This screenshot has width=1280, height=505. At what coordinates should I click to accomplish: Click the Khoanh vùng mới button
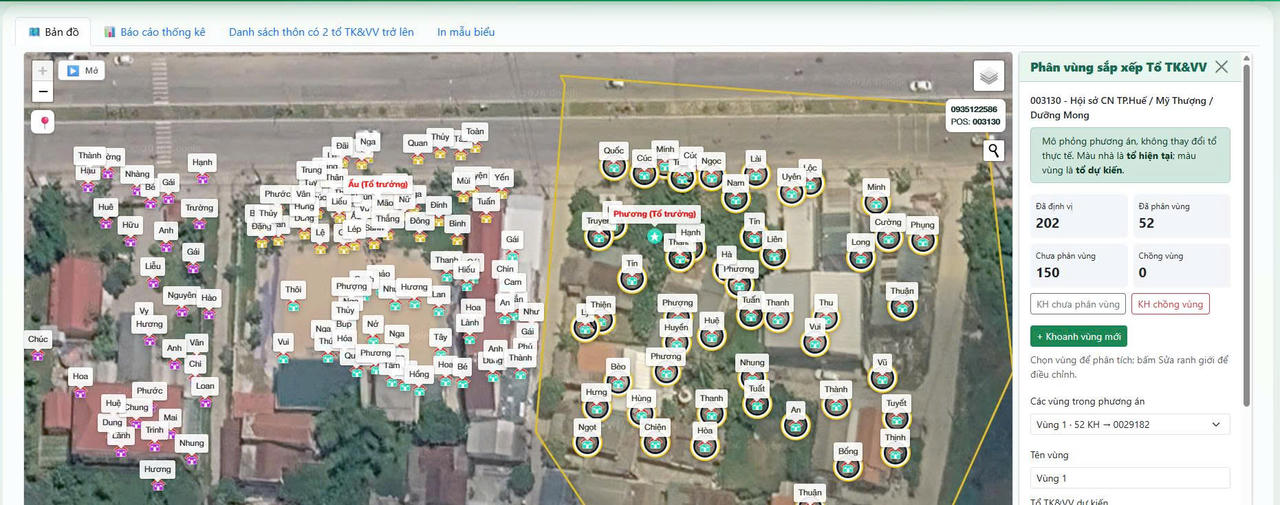coord(1079,336)
